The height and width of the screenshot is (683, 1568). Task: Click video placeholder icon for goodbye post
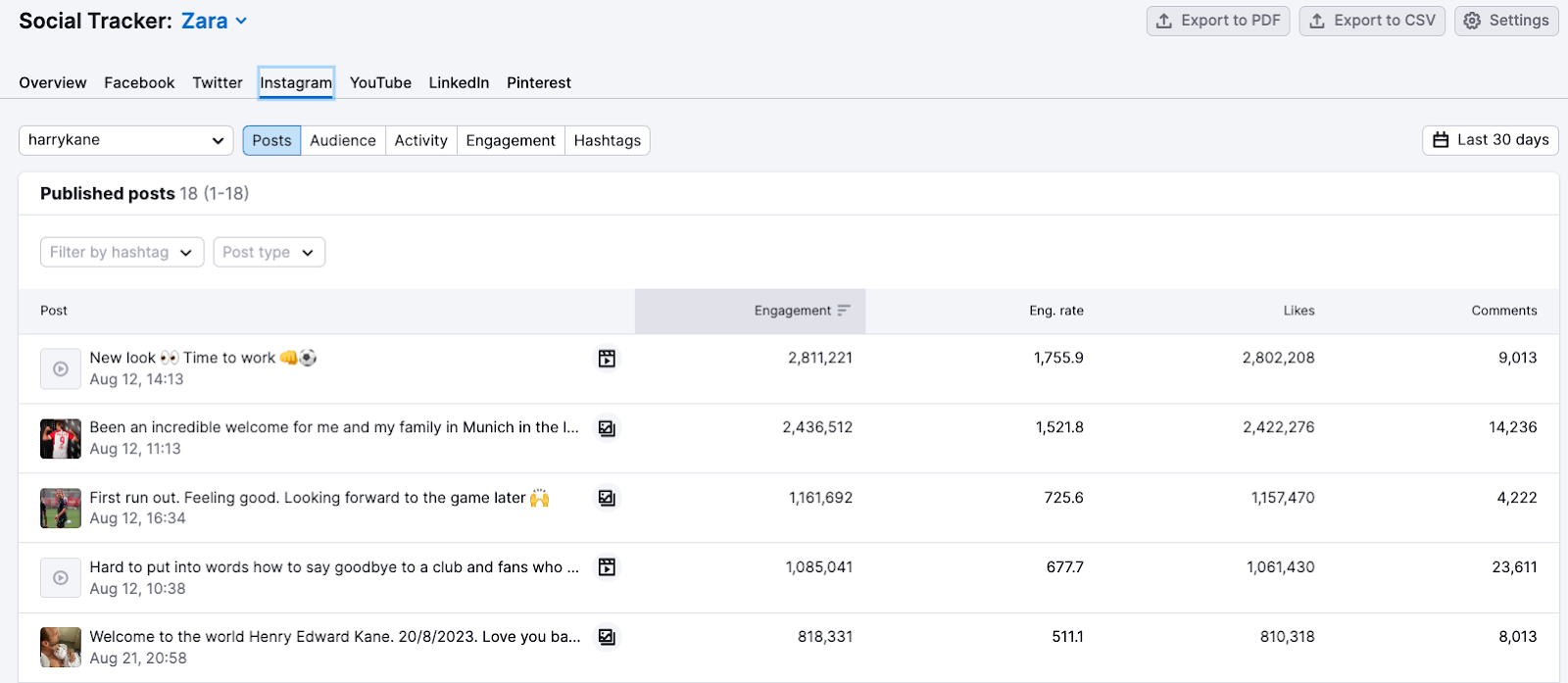coord(61,578)
